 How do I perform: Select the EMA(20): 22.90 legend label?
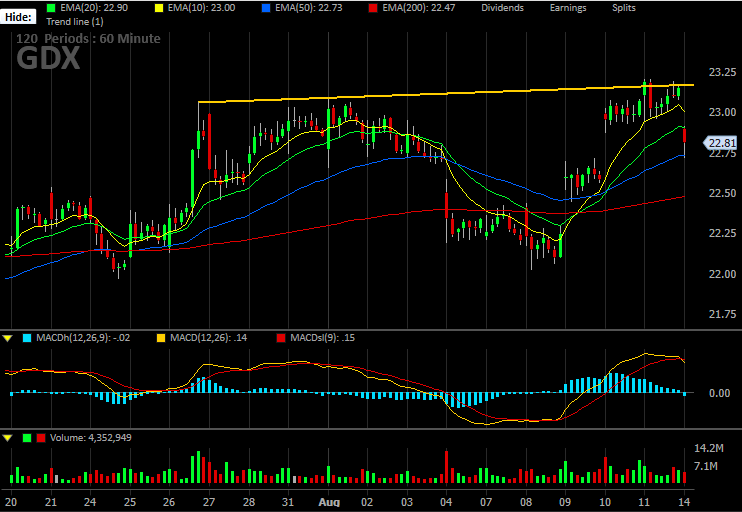pos(94,8)
